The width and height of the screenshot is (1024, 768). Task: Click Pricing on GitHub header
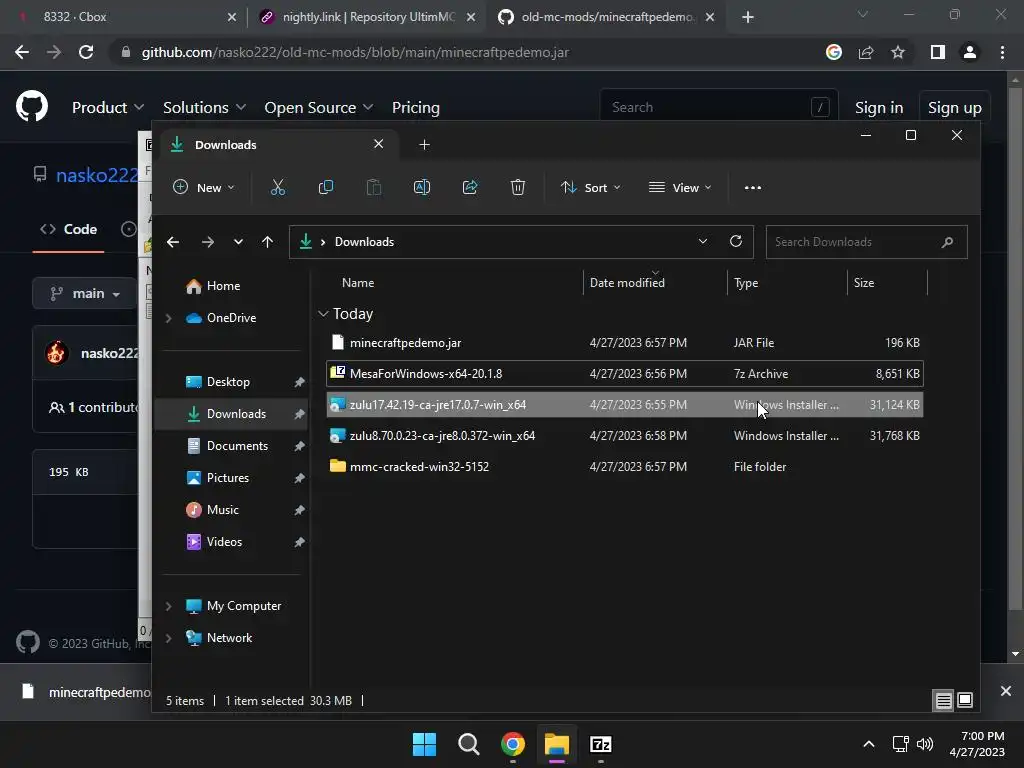click(415, 107)
